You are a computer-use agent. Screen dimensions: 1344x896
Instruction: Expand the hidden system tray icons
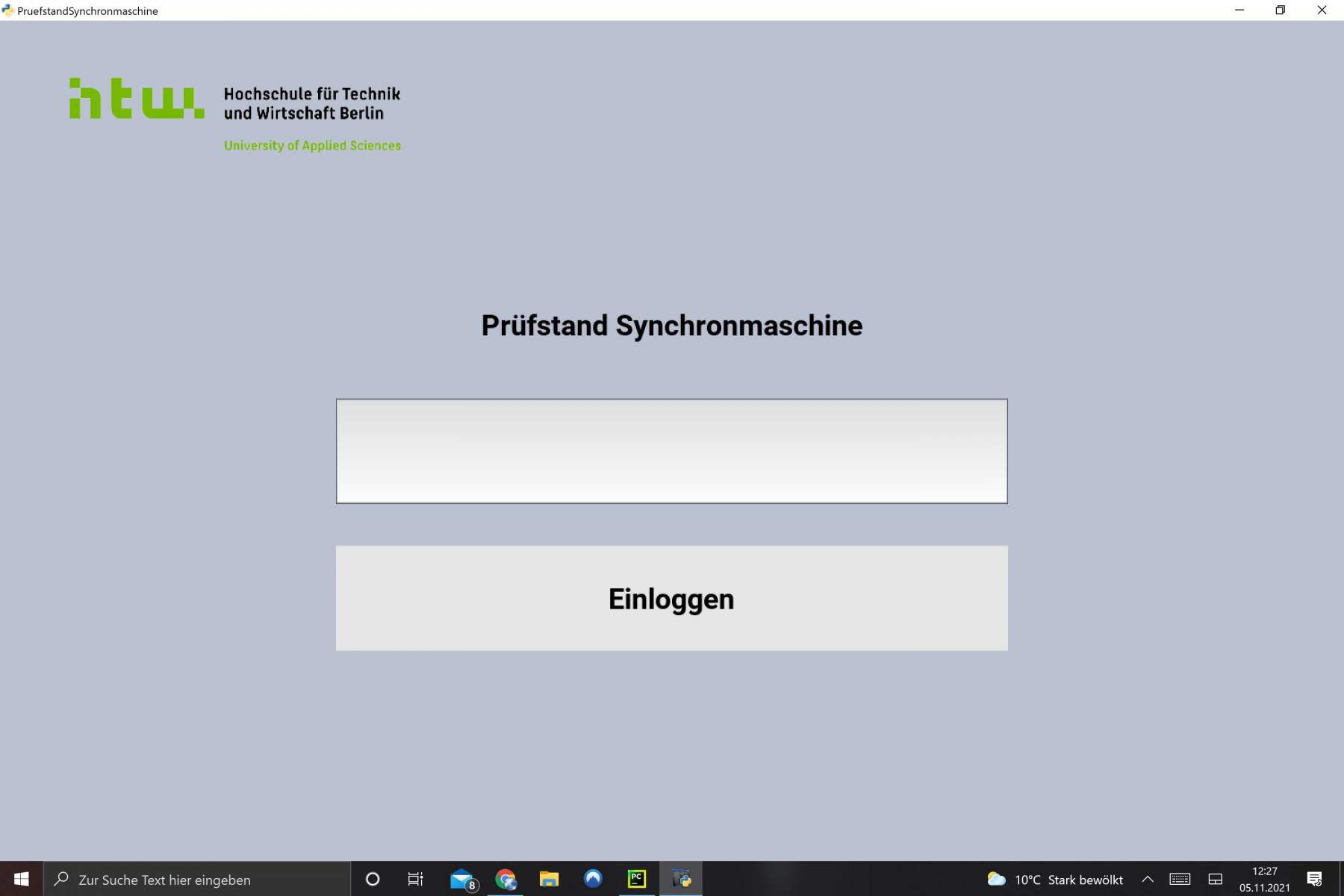click(x=1148, y=879)
